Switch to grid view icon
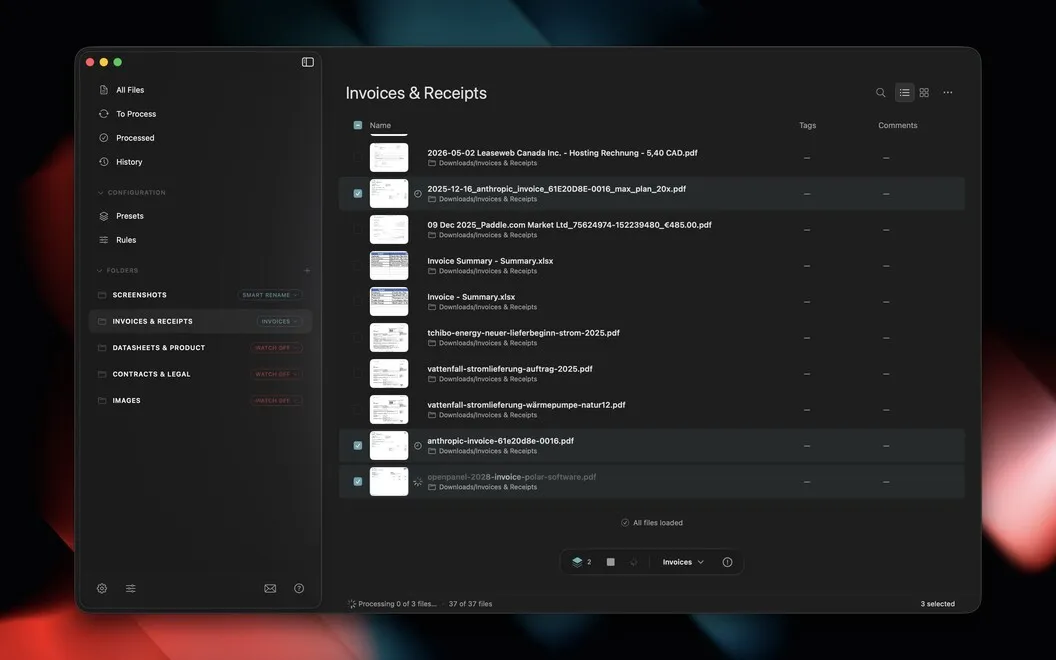Screen dimensions: 1056x660 pos(924,92)
